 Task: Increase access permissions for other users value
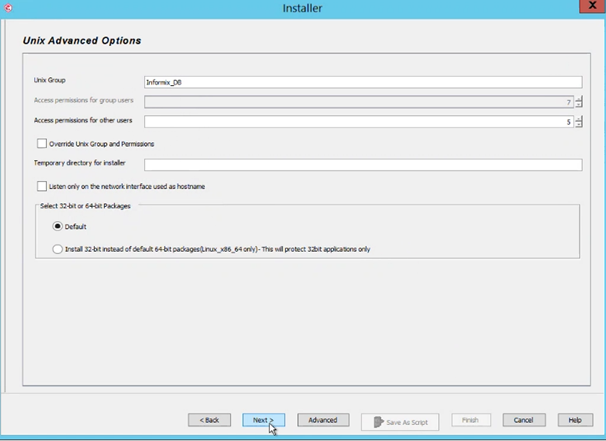click(579, 119)
